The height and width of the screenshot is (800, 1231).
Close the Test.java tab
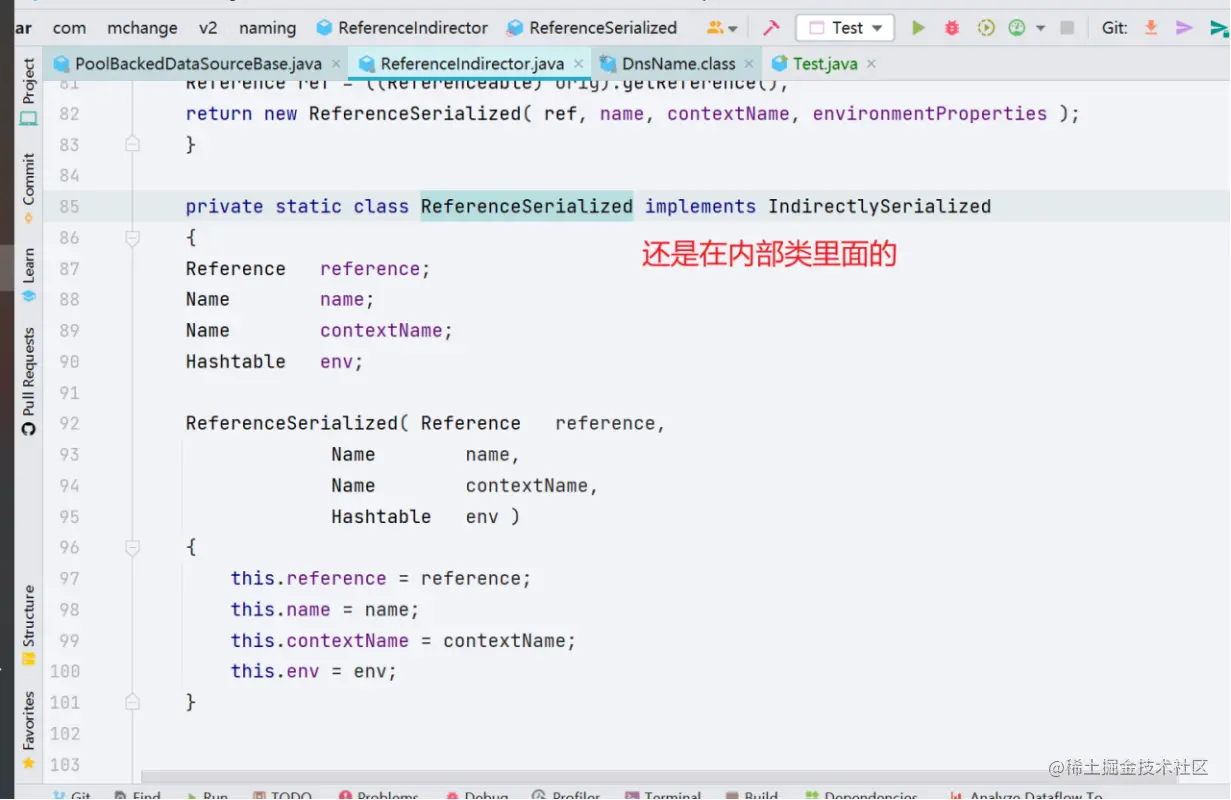pos(871,64)
